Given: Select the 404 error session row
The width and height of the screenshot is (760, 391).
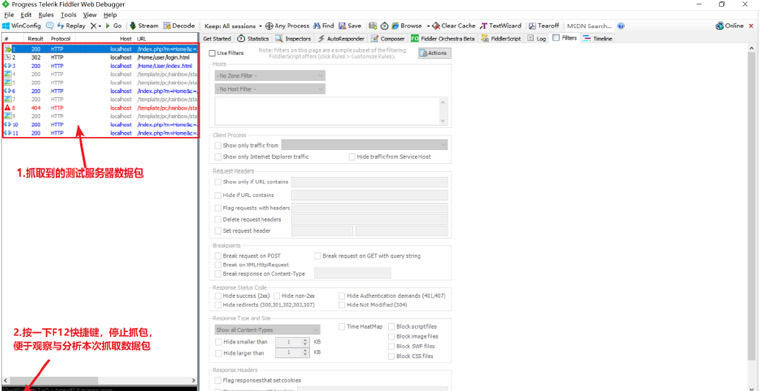Looking at the screenshot, I should point(100,108).
